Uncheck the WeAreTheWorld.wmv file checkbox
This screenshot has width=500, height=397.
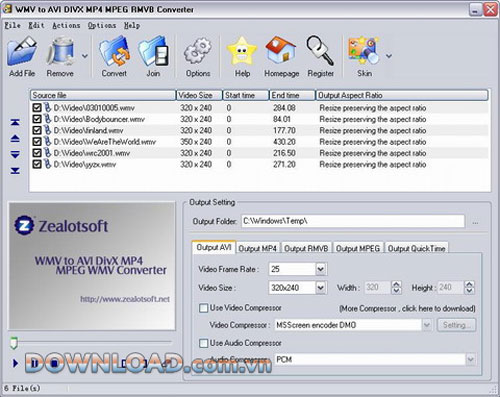pyautogui.click(x=37, y=142)
